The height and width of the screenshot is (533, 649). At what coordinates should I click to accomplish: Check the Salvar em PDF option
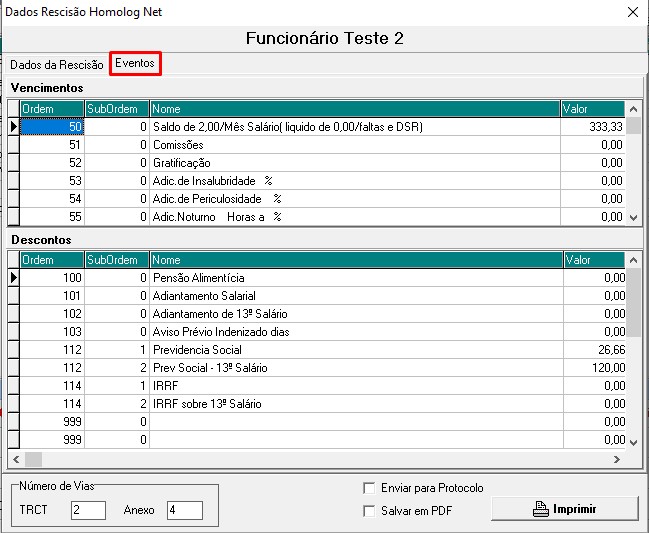(x=369, y=510)
